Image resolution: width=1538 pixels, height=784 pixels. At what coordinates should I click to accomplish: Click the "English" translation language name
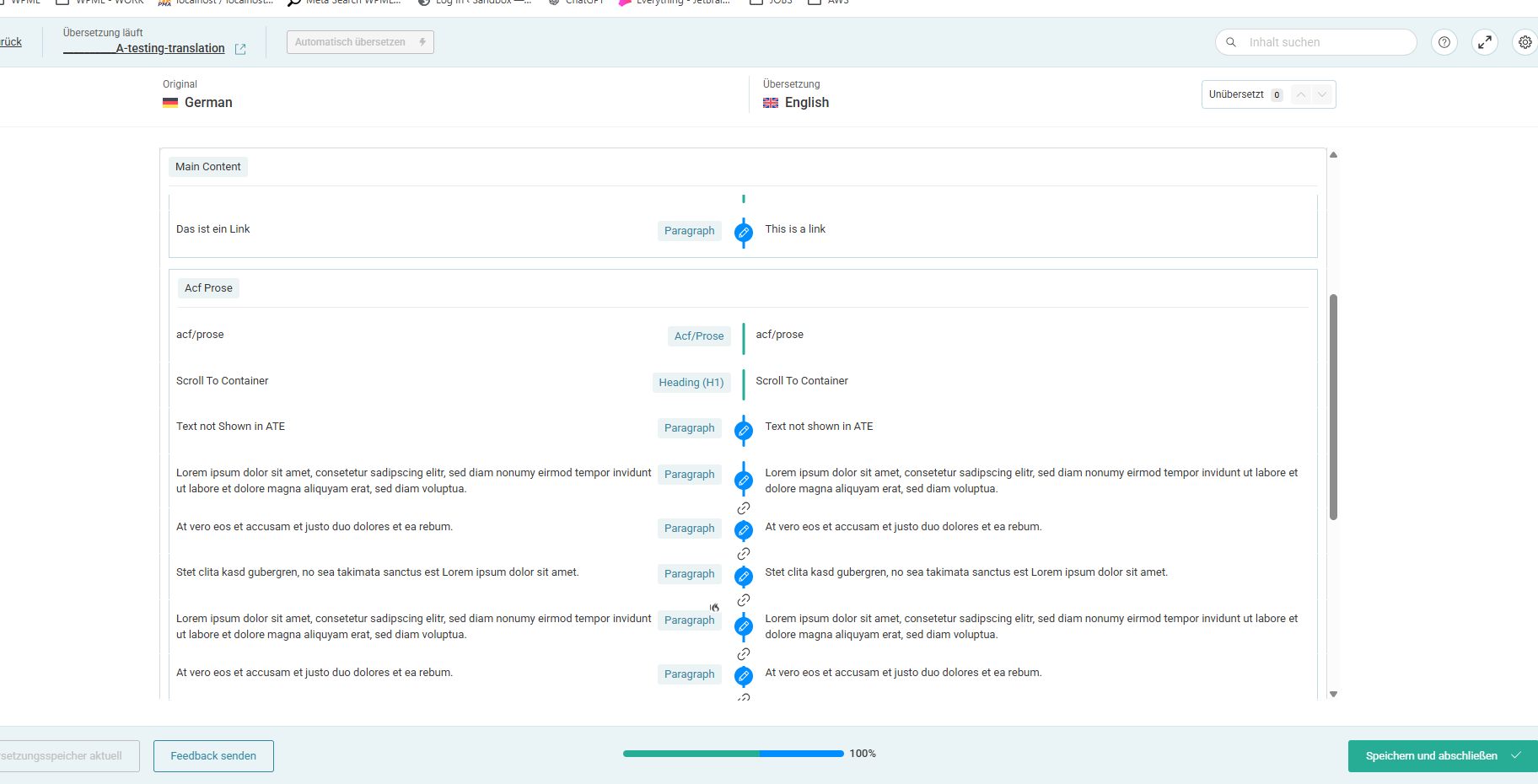click(x=807, y=103)
